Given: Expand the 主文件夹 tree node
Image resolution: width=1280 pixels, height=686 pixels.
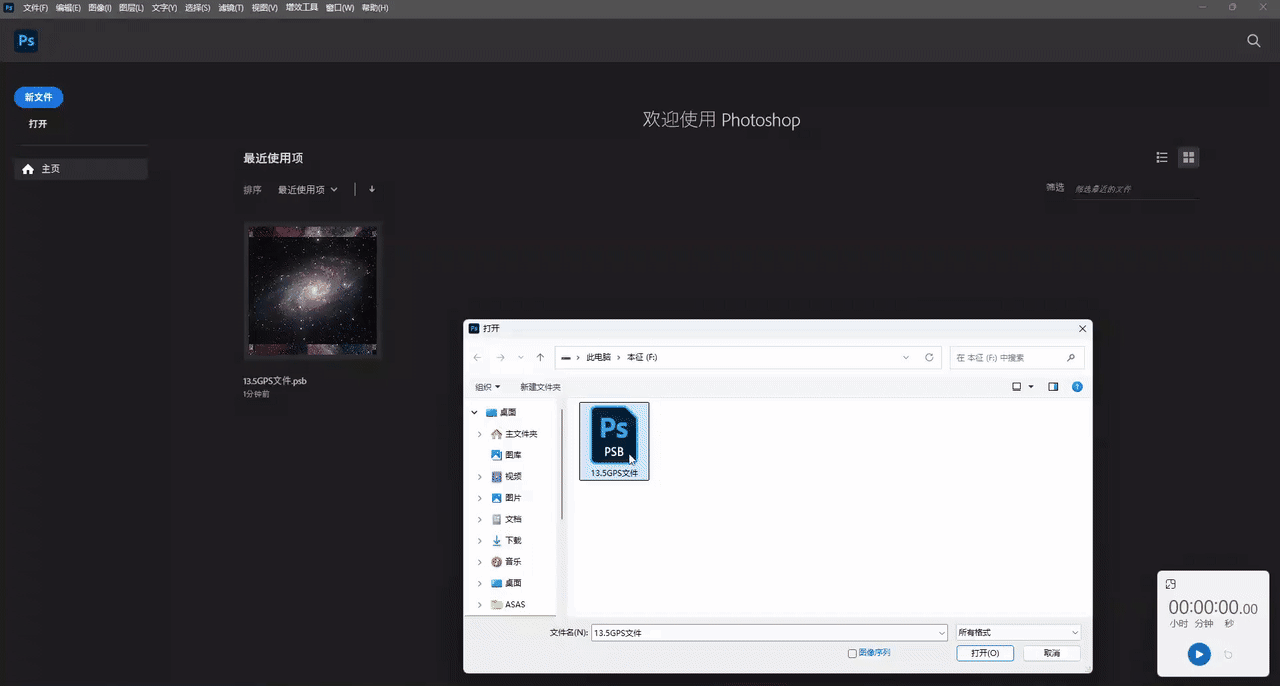Looking at the screenshot, I should 480,434.
